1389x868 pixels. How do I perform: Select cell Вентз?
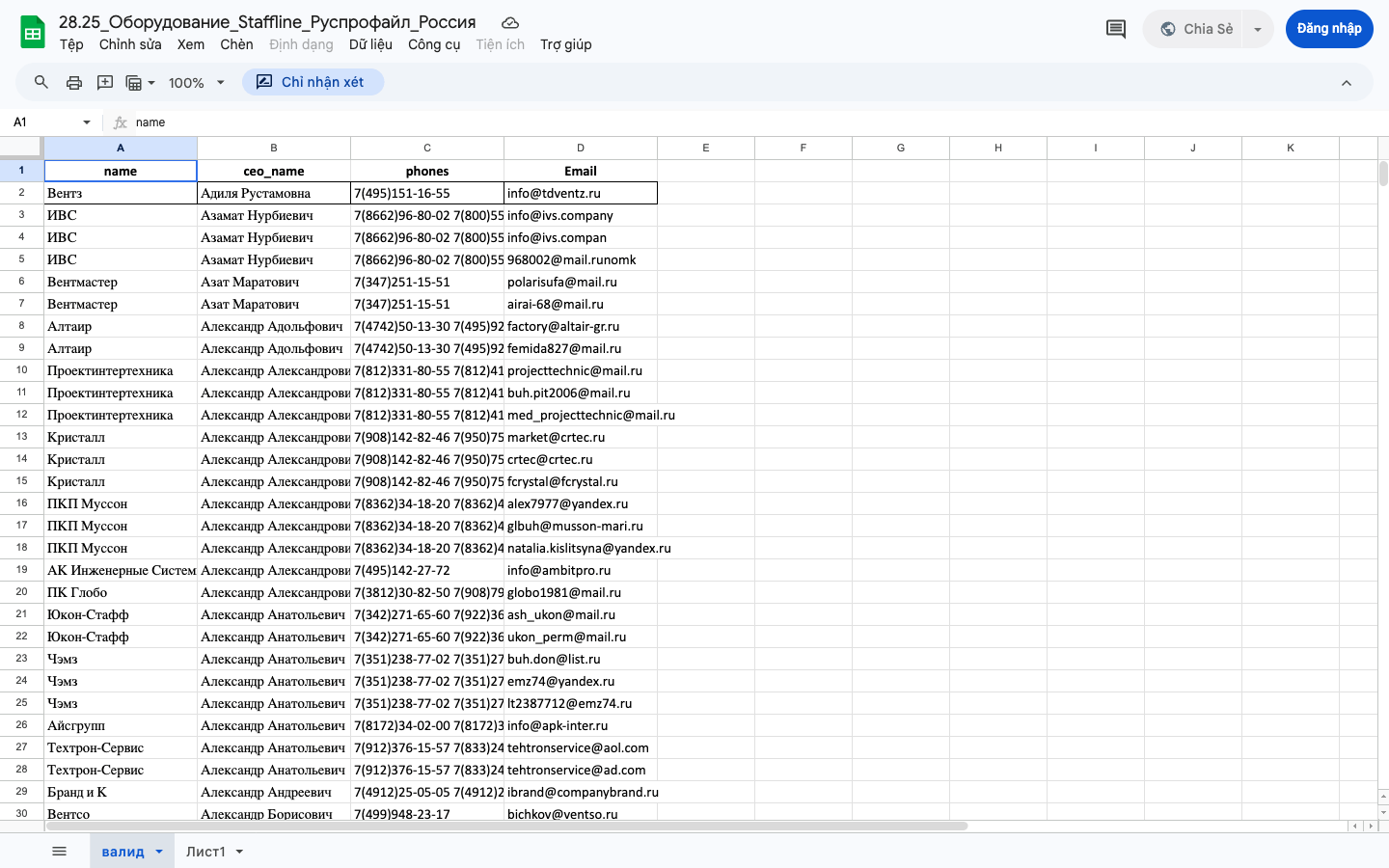121,193
